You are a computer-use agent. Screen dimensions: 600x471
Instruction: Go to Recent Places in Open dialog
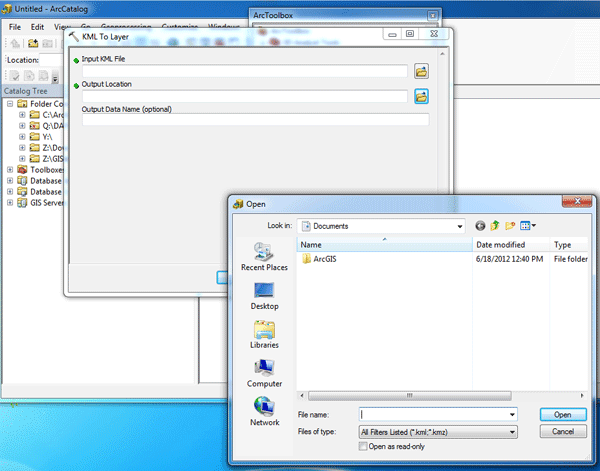coord(264,256)
